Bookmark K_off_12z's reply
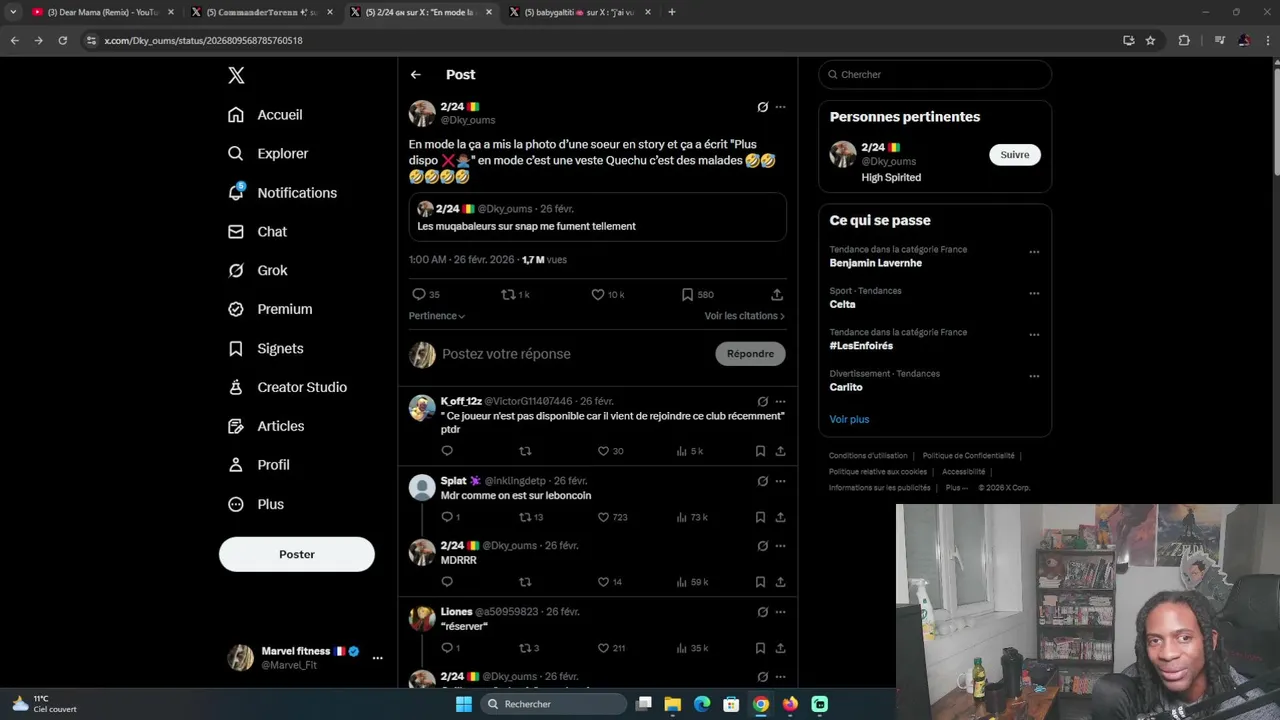Image resolution: width=1280 pixels, height=720 pixels. (760, 451)
